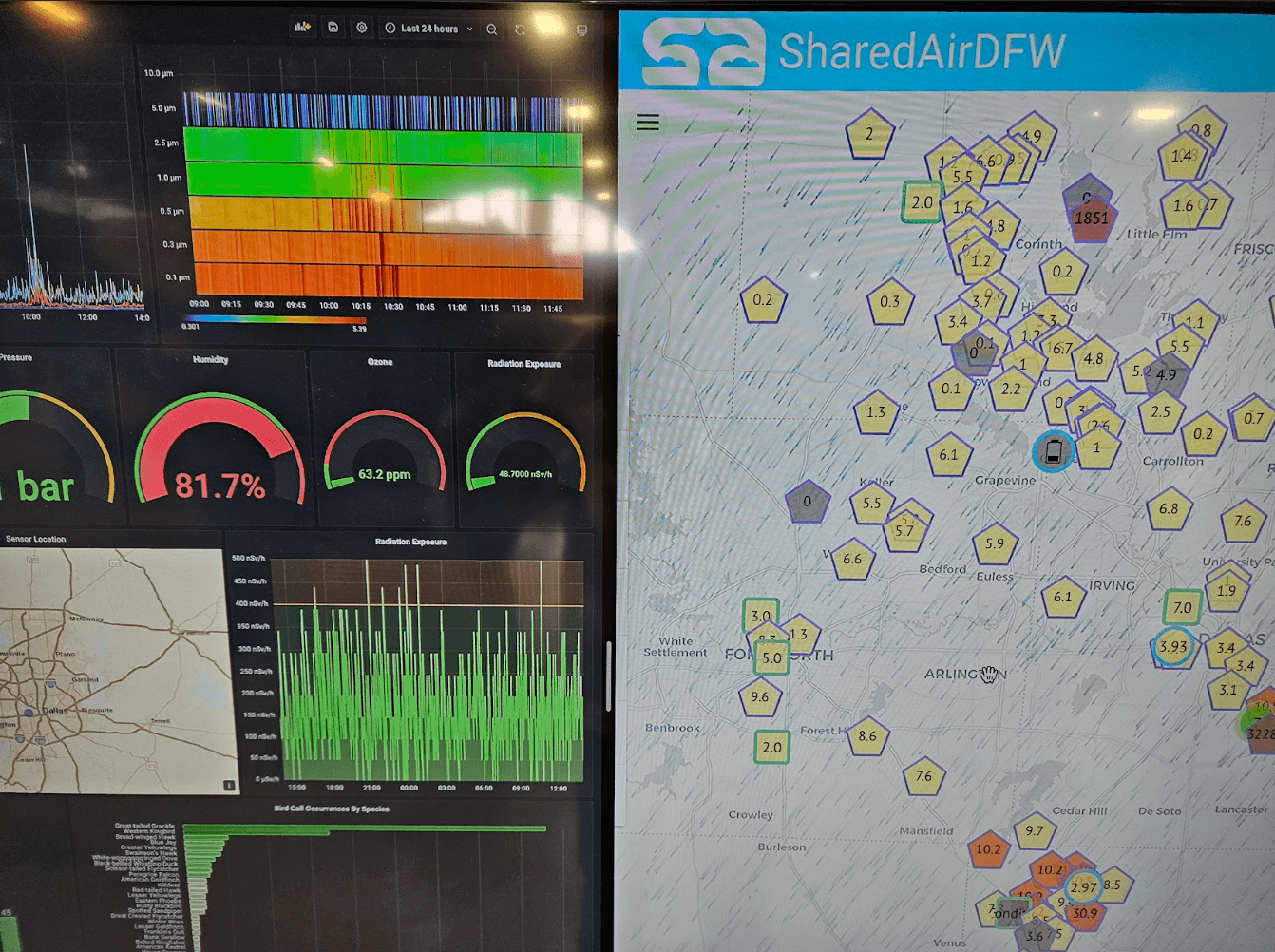
Task: Open dashboard settings gear icon
Action: click(362, 28)
